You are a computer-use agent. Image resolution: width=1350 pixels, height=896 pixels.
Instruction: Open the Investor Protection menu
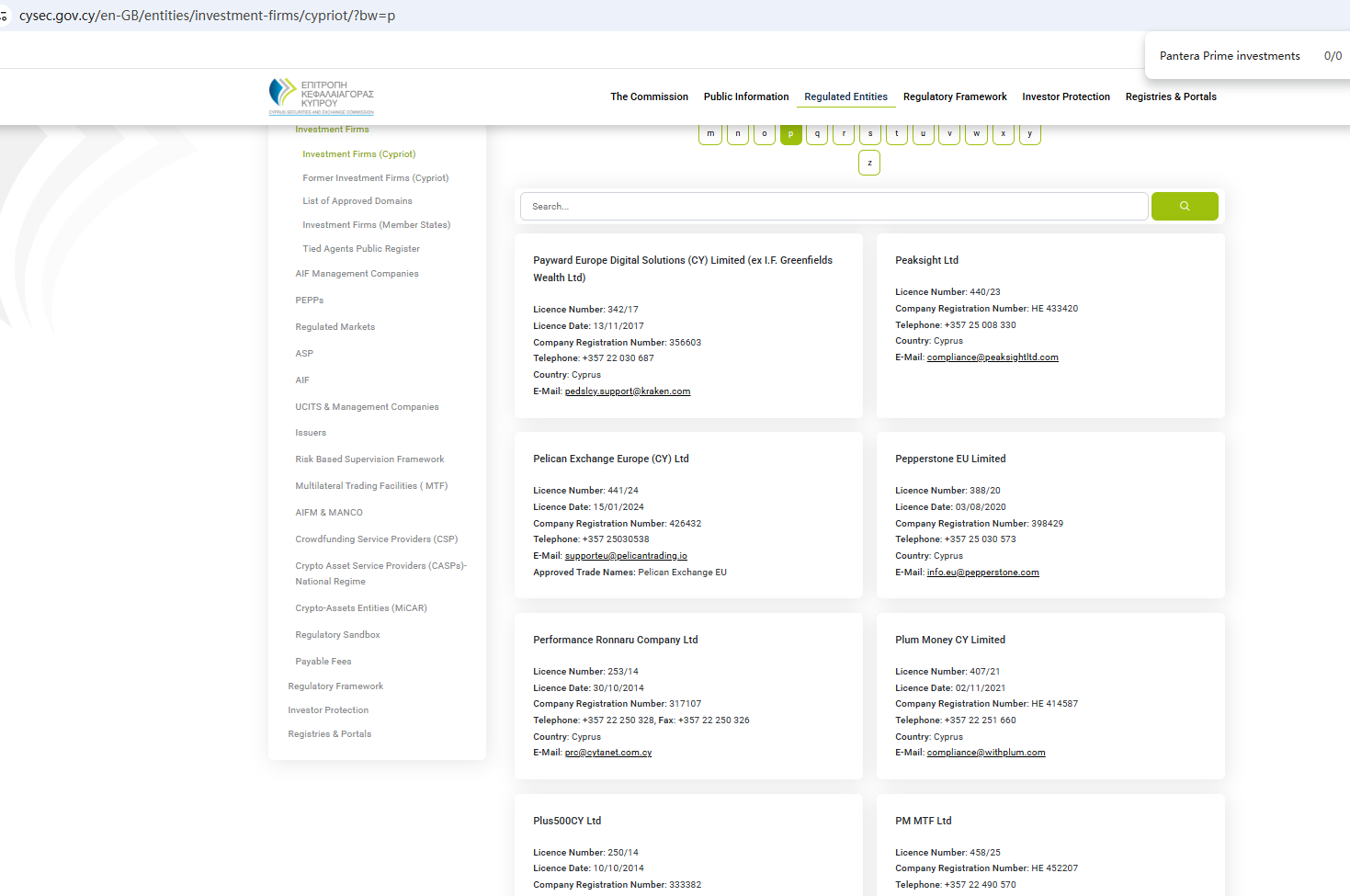tap(1065, 96)
